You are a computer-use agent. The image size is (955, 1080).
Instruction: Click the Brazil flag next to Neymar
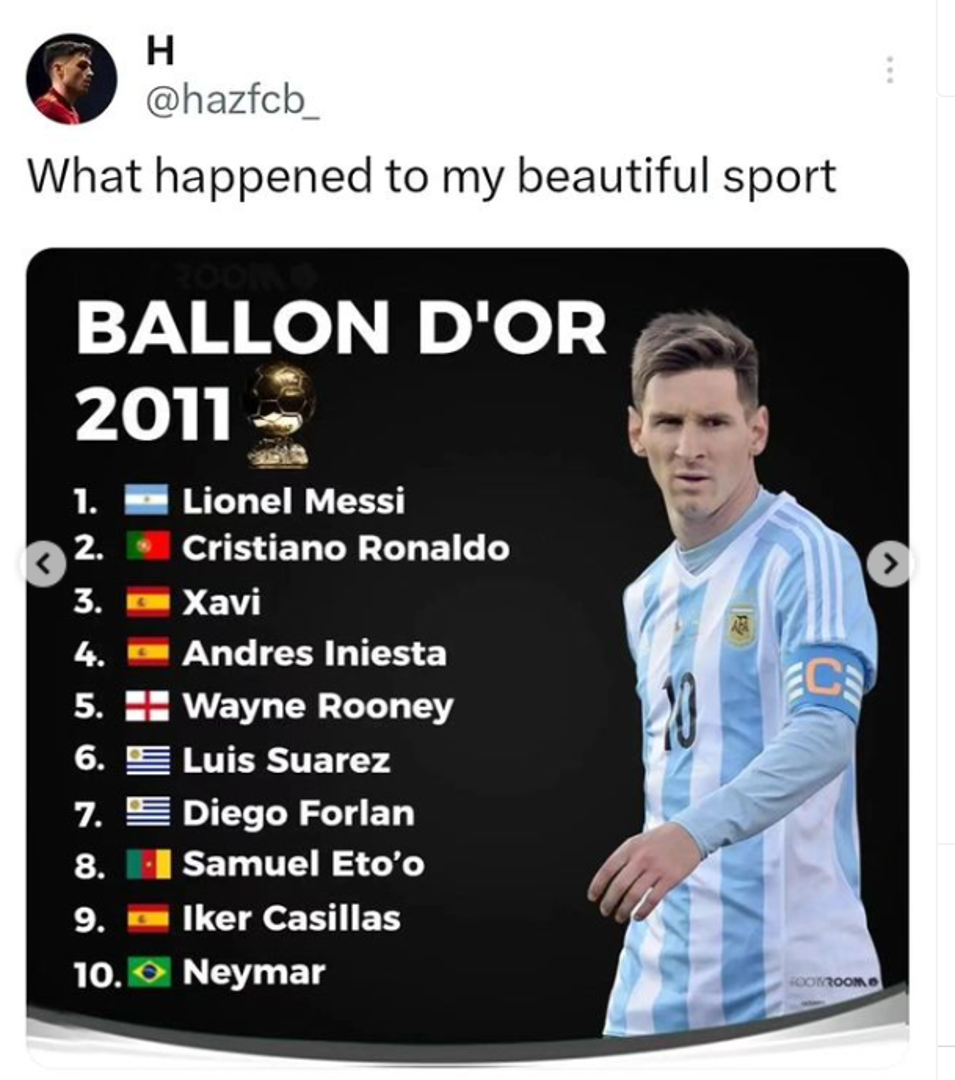pos(150,972)
